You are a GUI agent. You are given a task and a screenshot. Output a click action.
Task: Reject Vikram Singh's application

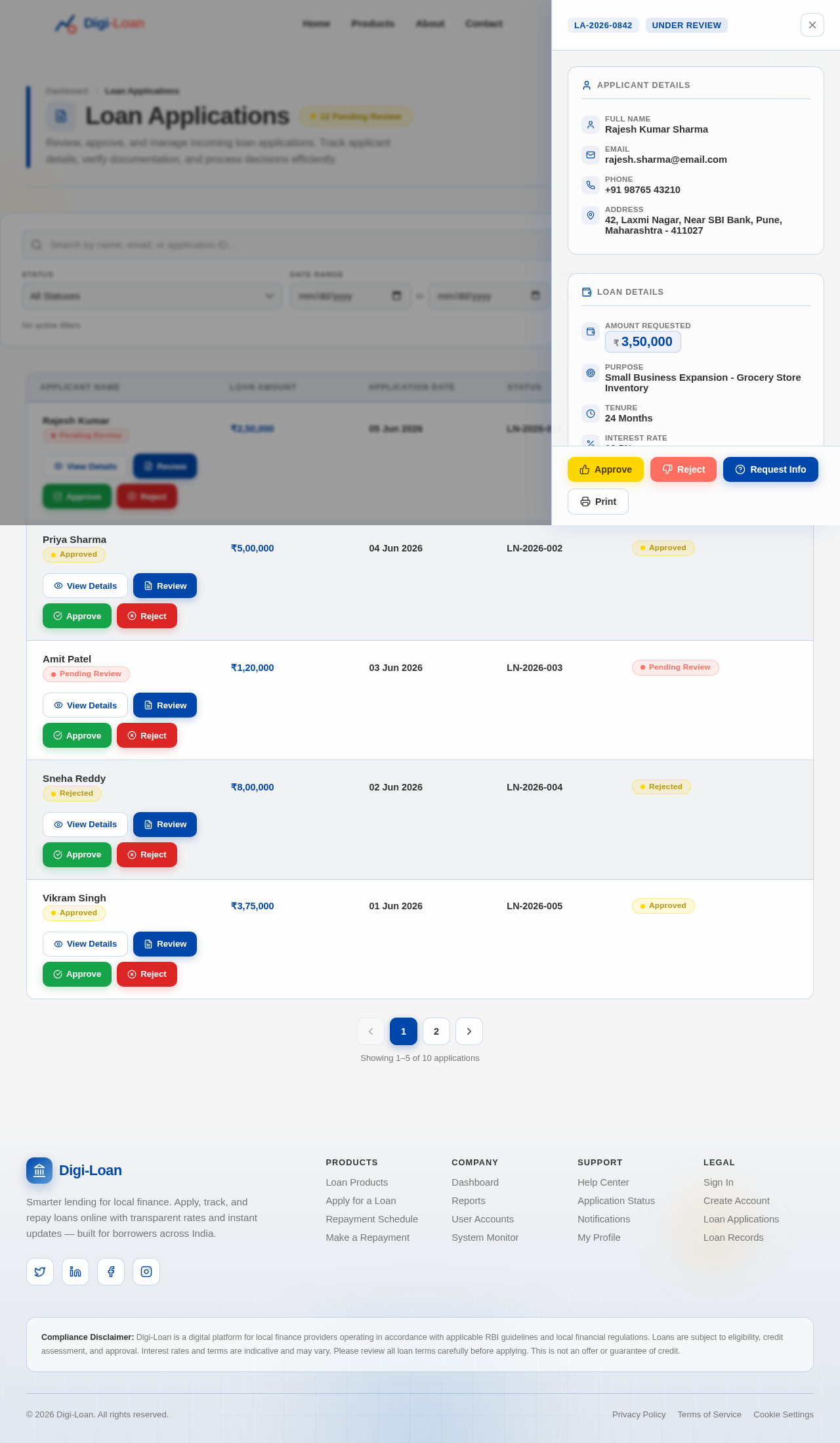[x=147, y=974]
